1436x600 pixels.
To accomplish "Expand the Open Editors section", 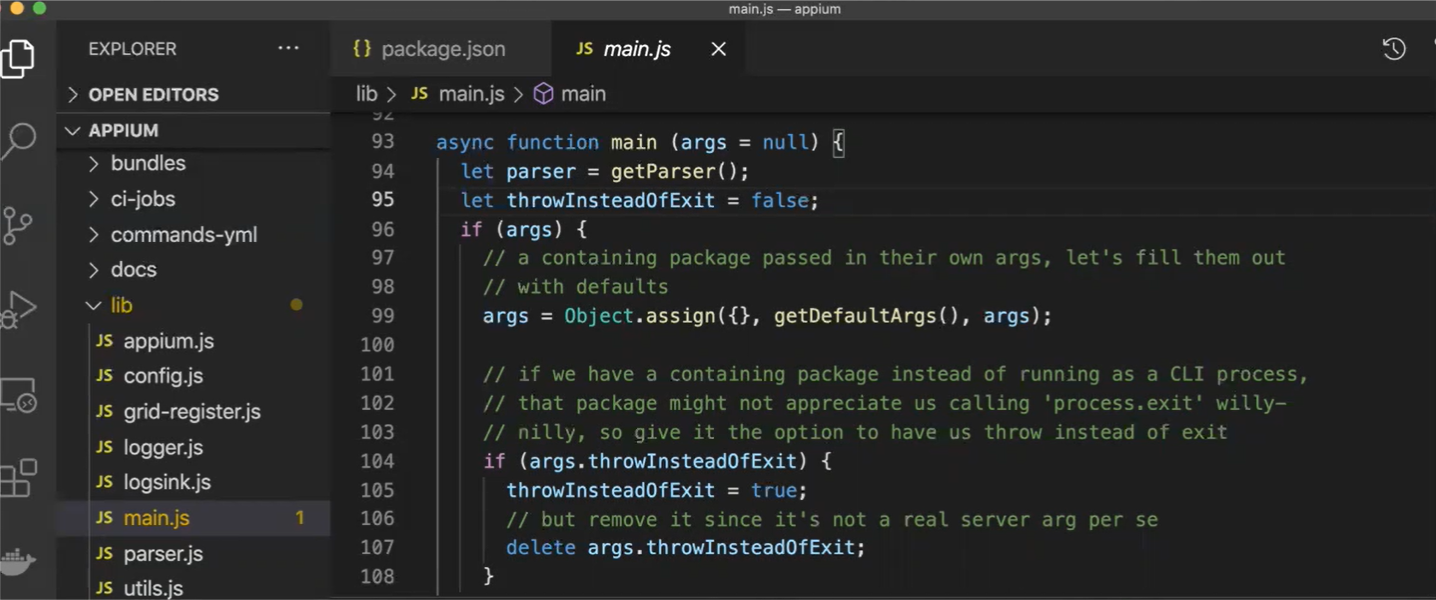I will [153, 94].
